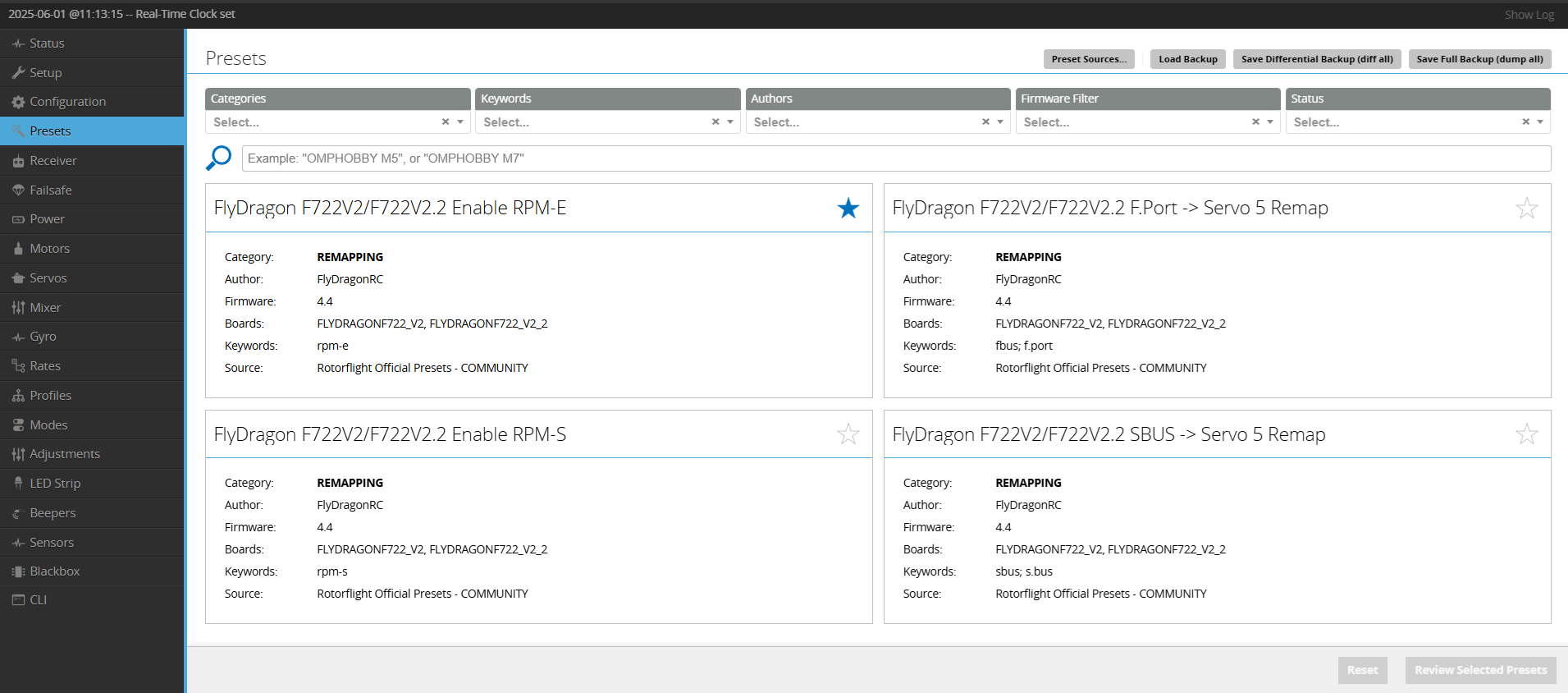
Task: Click the Presets wand icon in sidebar
Action: (18, 131)
